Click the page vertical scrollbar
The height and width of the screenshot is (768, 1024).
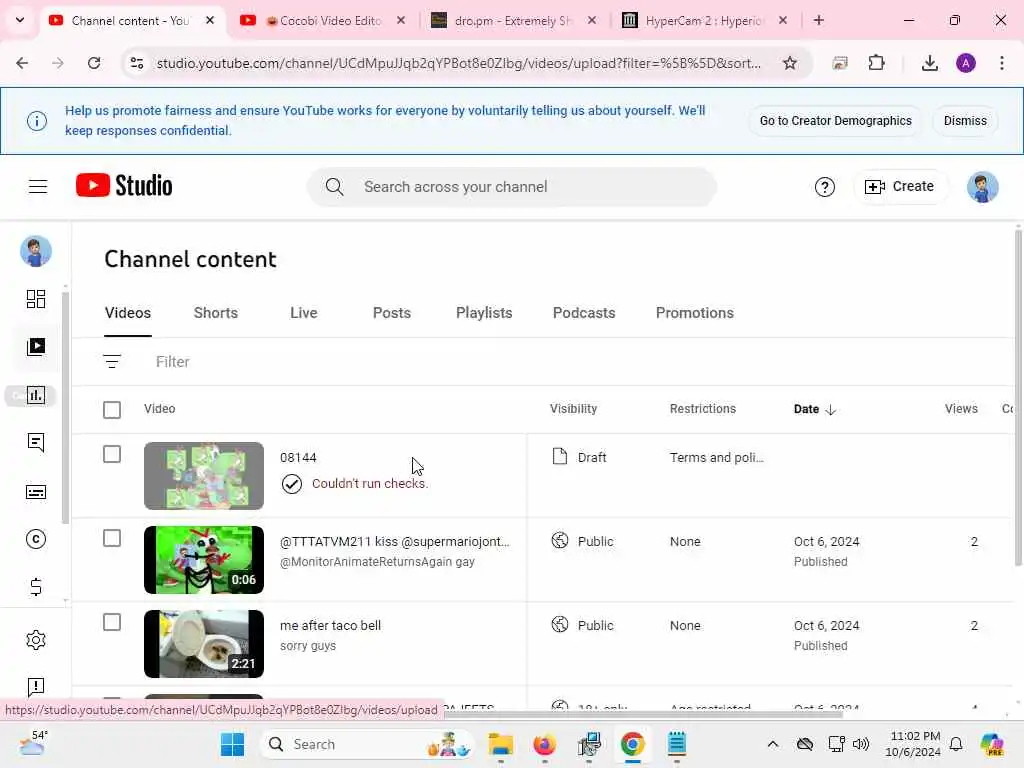(1018, 398)
